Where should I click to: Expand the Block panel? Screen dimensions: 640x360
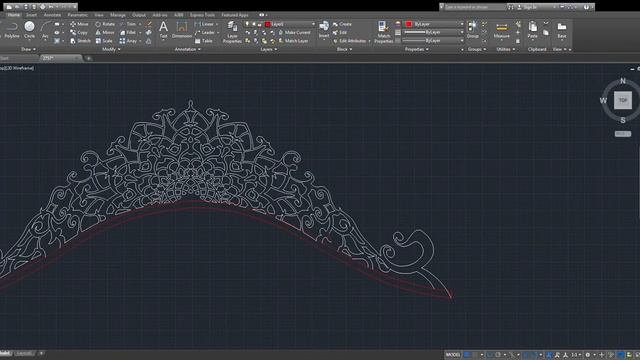point(344,49)
